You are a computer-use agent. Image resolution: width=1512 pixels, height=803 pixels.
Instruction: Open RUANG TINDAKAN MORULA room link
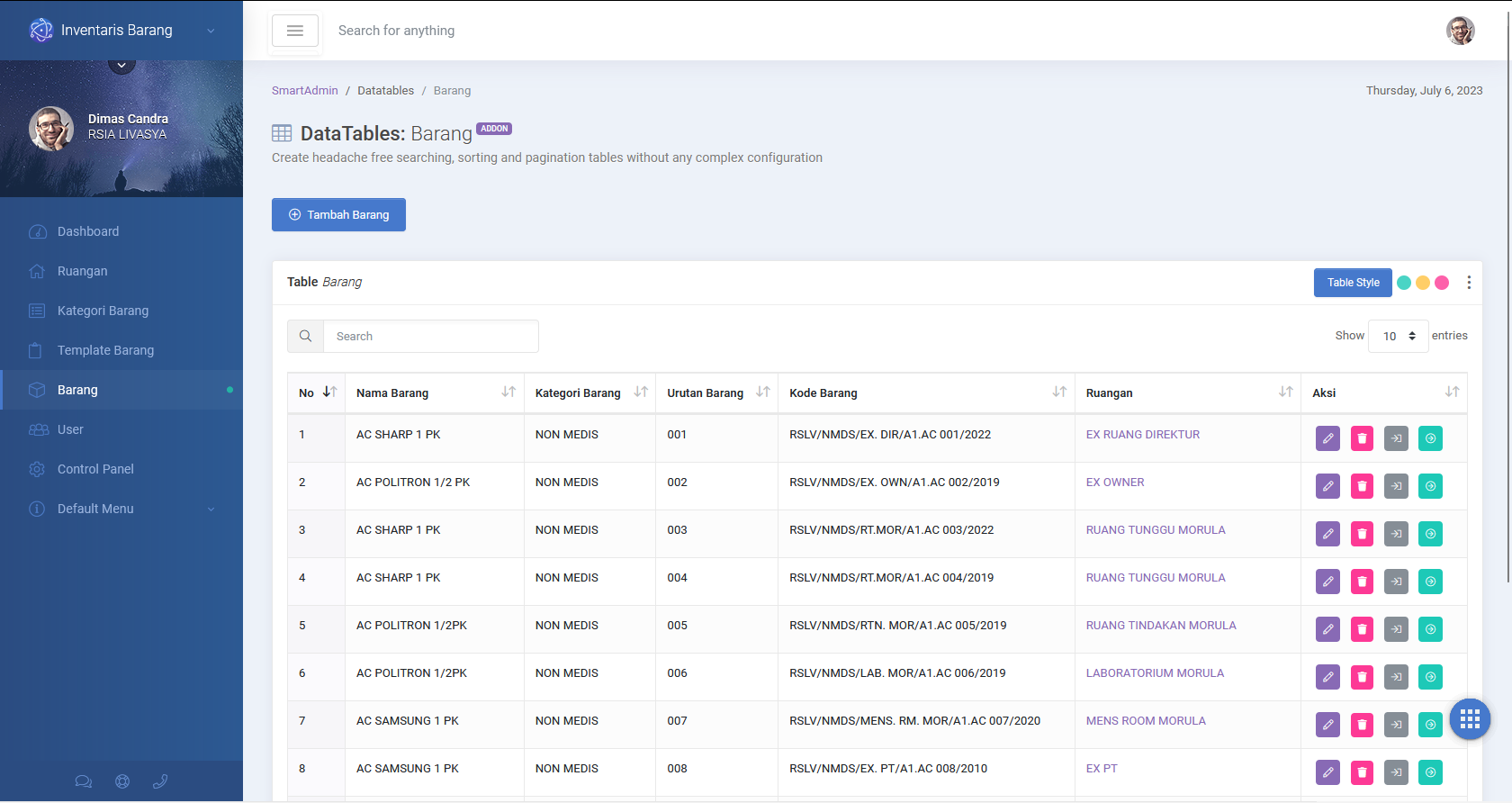(x=1161, y=626)
